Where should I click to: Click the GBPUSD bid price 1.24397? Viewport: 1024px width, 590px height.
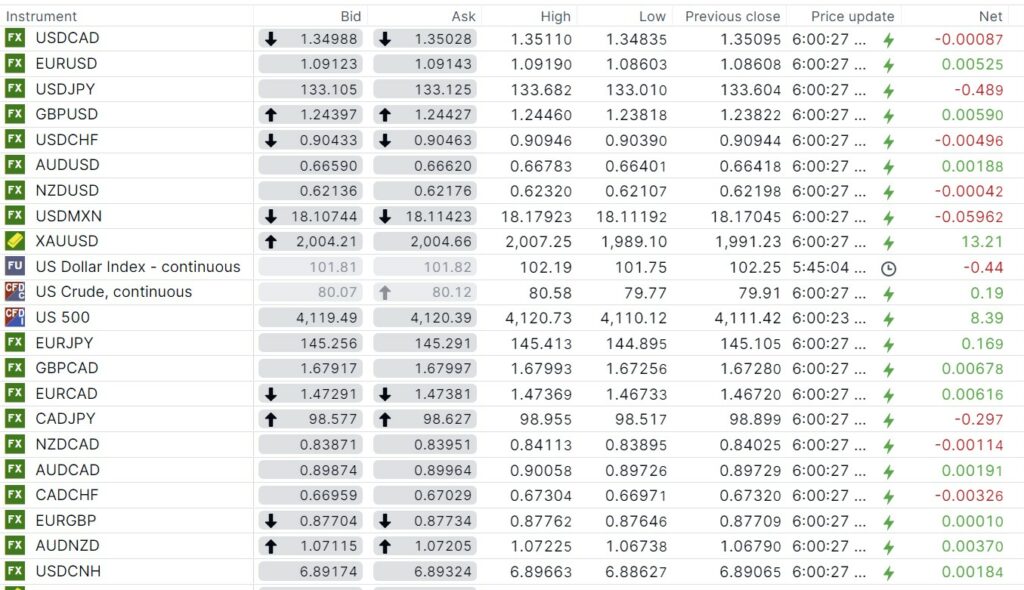327,115
